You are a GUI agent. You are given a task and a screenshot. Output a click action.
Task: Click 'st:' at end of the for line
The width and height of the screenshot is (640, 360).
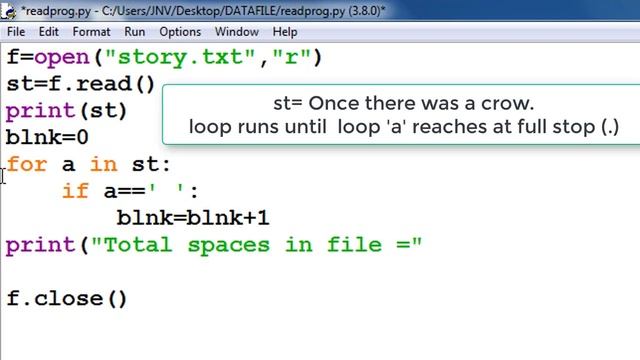pos(151,164)
